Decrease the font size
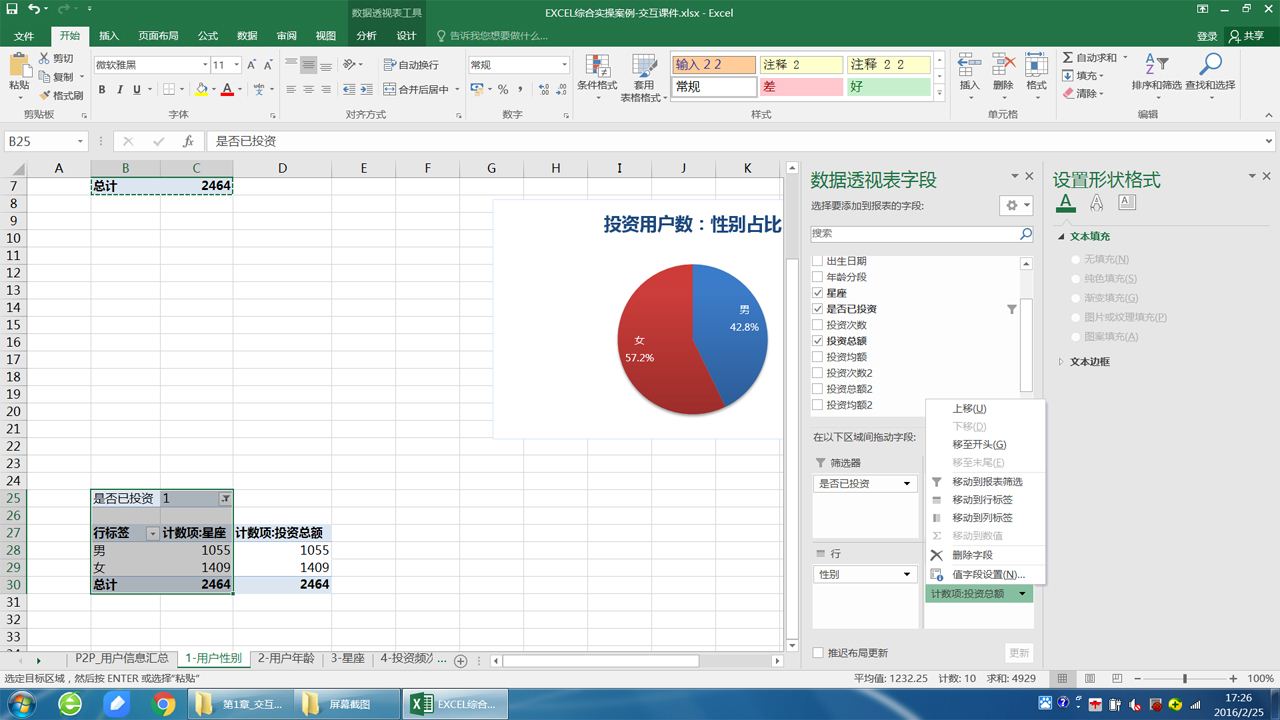The width and height of the screenshot is (1280, 720). coord(269,65)
